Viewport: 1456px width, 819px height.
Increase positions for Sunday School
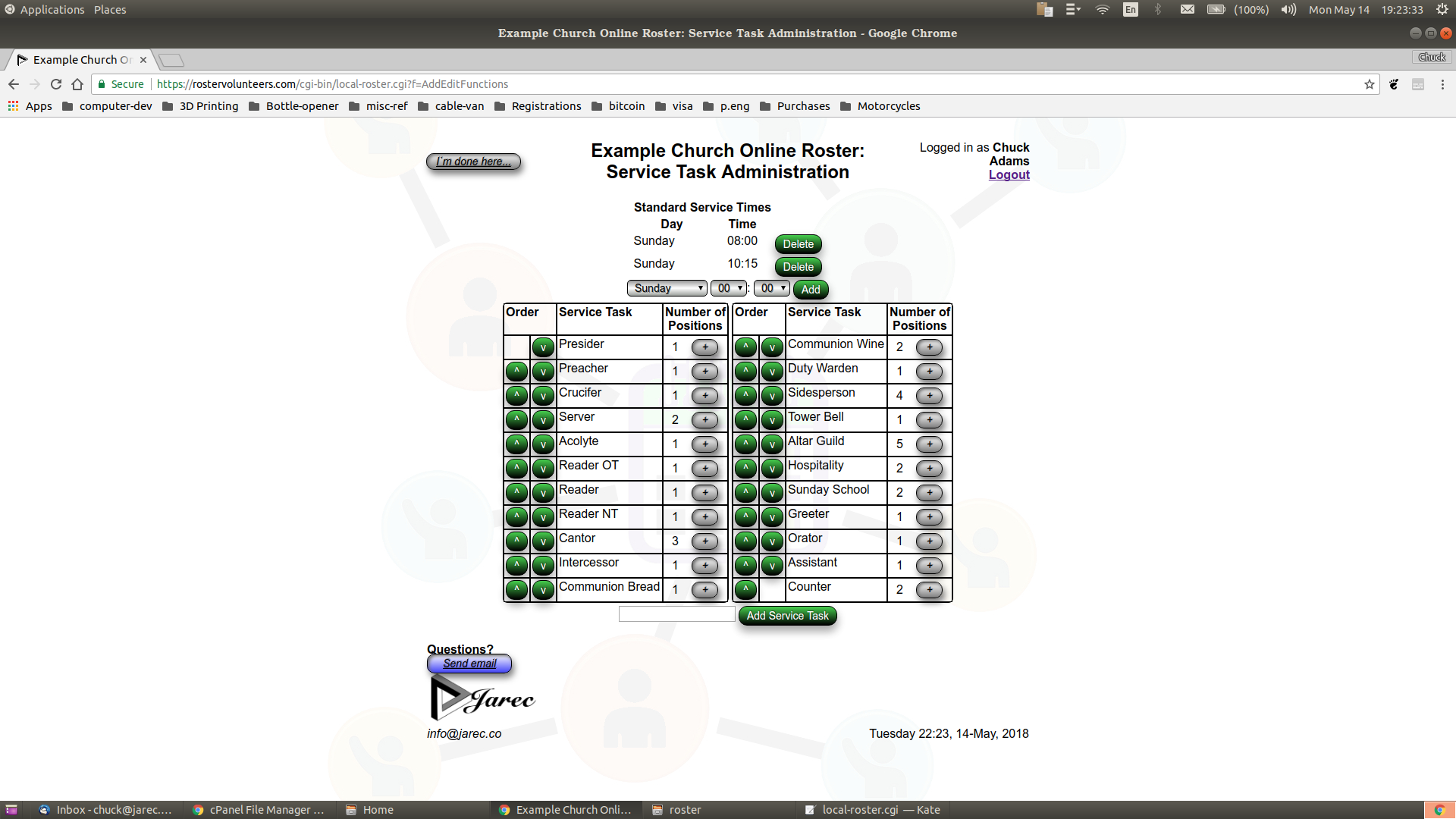point(930,493)
